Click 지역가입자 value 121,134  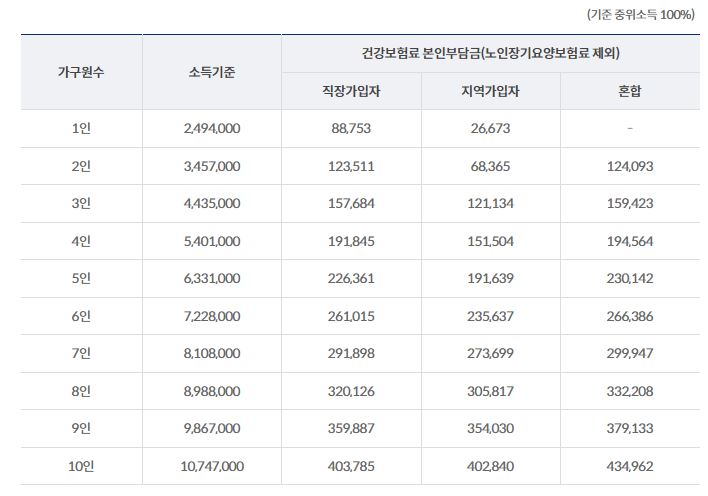coord(490,203)
